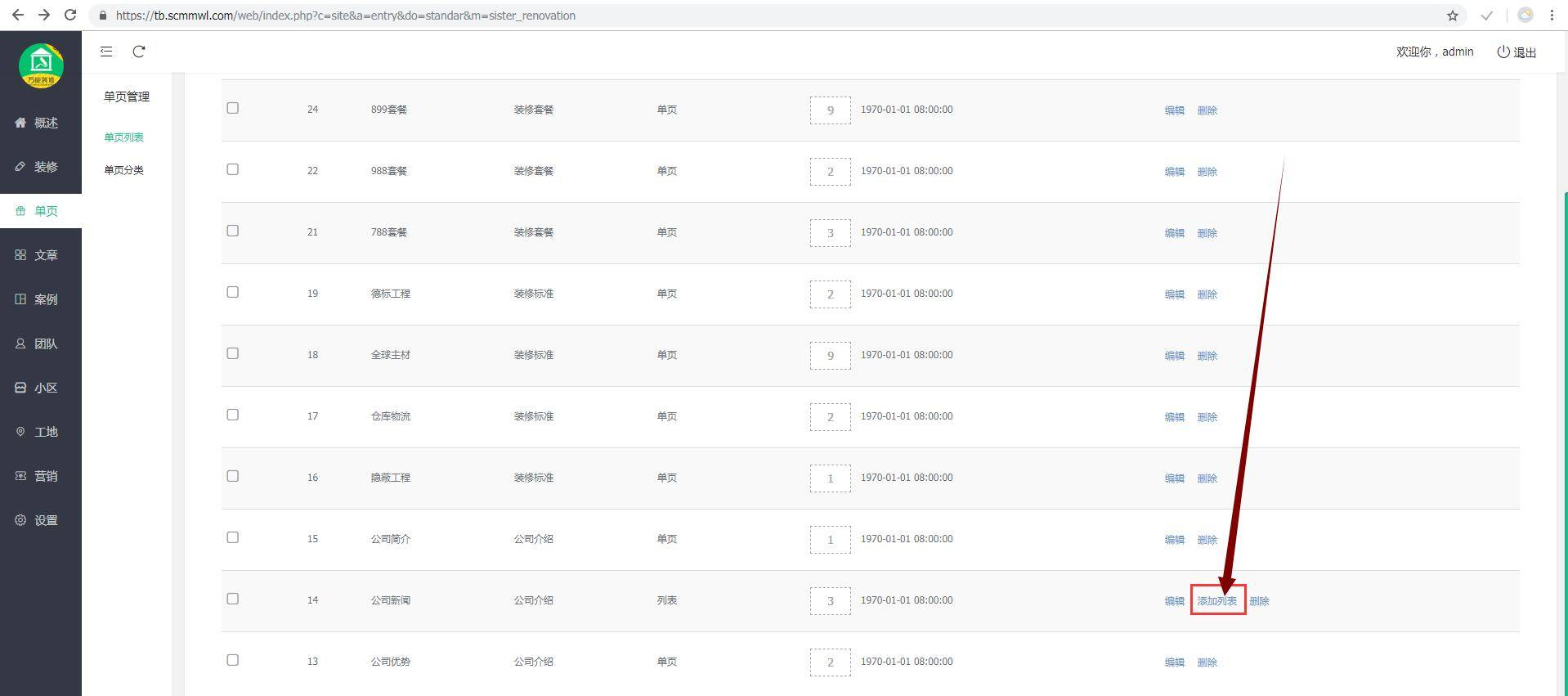Click the browser back arrow
This screenshot has height=696, width=1568.
17,15
